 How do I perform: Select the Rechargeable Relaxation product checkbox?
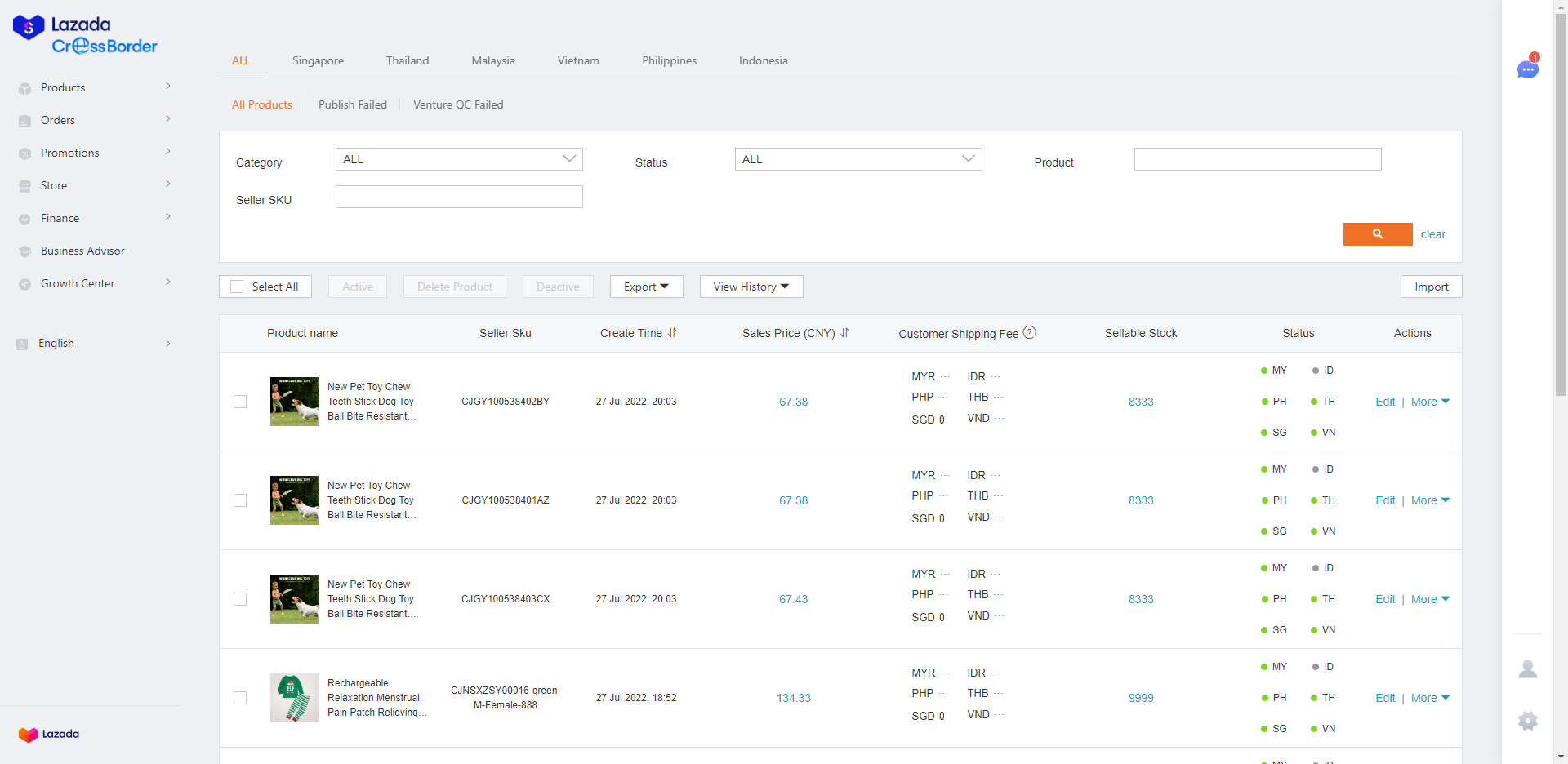(240, 698)
